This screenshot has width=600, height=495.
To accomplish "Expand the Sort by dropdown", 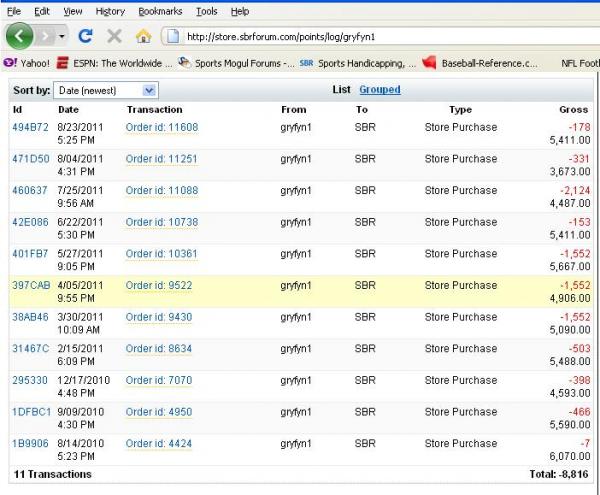I will coord(105,90).
